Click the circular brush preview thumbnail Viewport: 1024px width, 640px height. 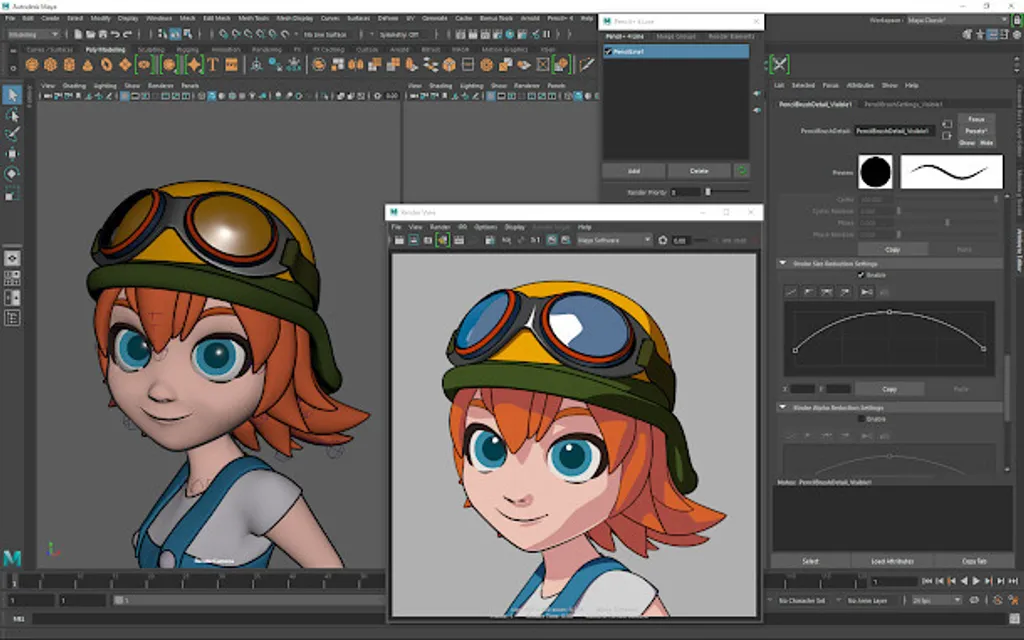point(875,172)
